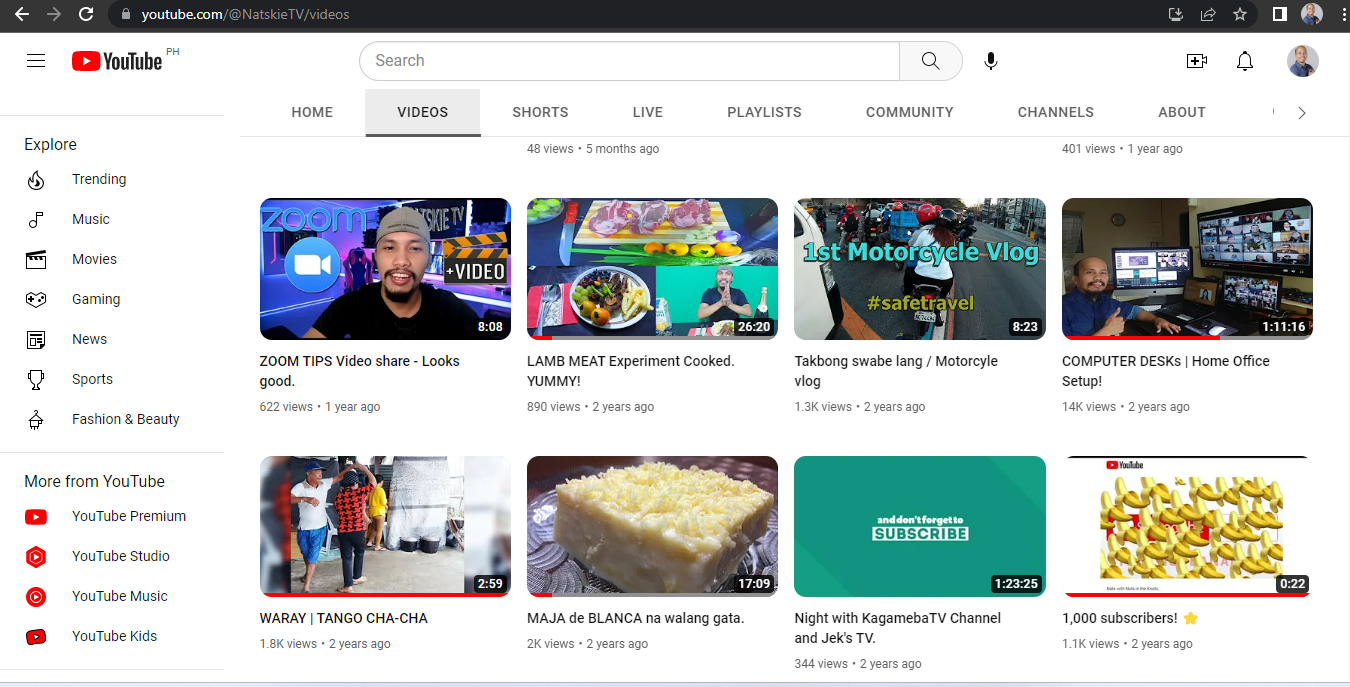The height and width of the screenshot is (687, 1350).
Task: Open the COMMUNITY tab
Action: coord(910,113)
